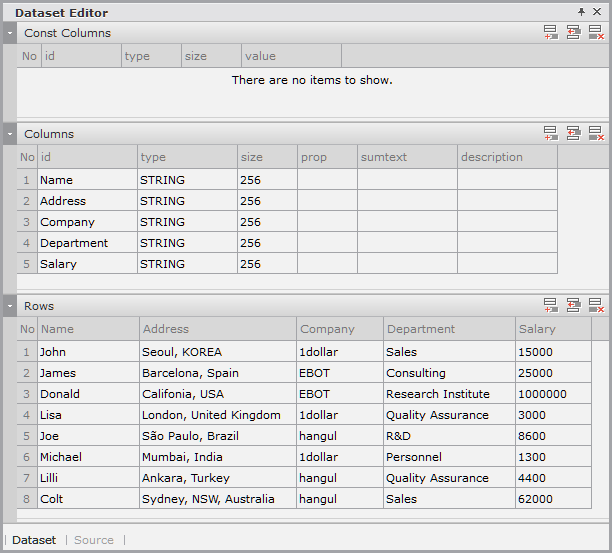Click the insert icon in Const Columns

pyautogui.click(x=573, y=33)
